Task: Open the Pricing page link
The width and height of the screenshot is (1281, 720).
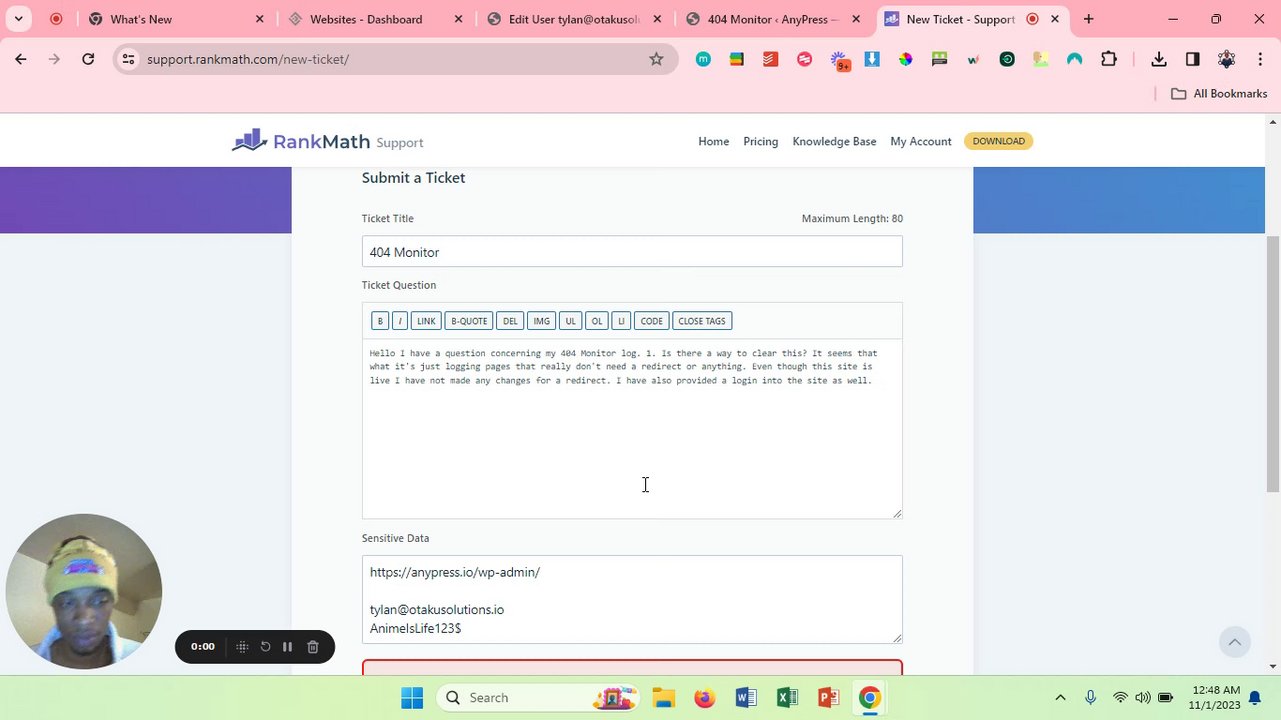Action: point(760,141)
